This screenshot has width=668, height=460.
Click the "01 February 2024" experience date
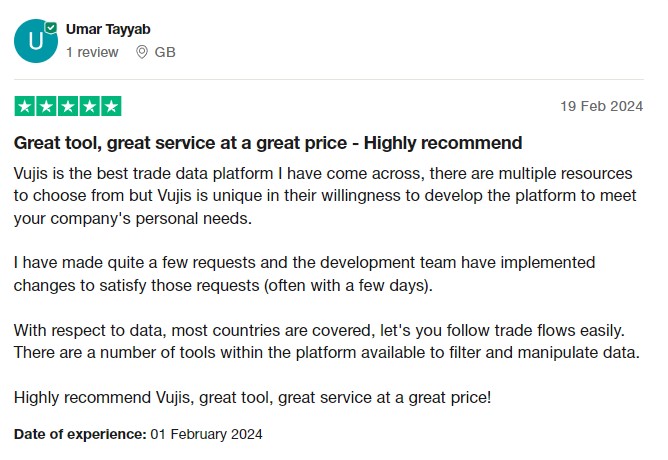(x=206, y=434)
